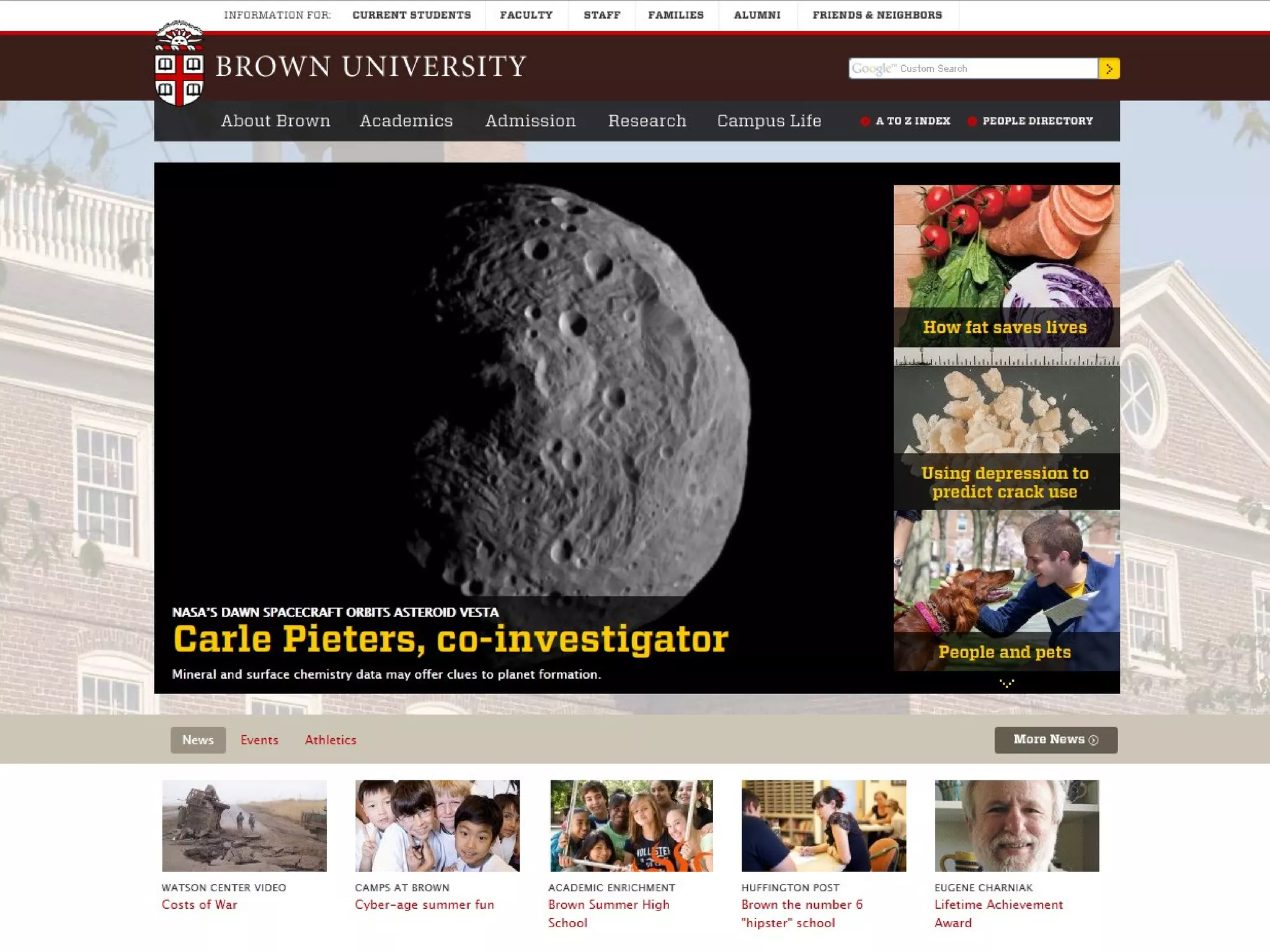1270x952 pixels.
Task: Open the How fat saves lives thumbnail
Action: pyautogui.click(x=1006, y=265)
